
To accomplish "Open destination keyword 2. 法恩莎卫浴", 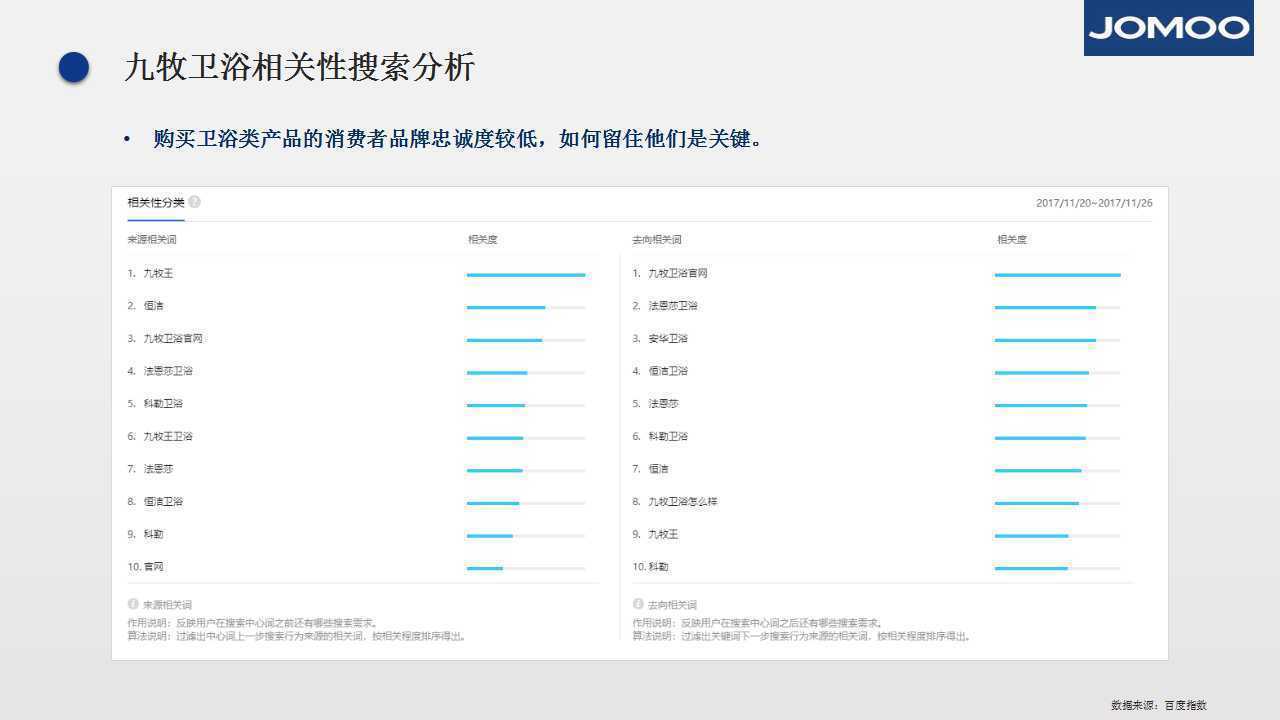I will [665, 306].
